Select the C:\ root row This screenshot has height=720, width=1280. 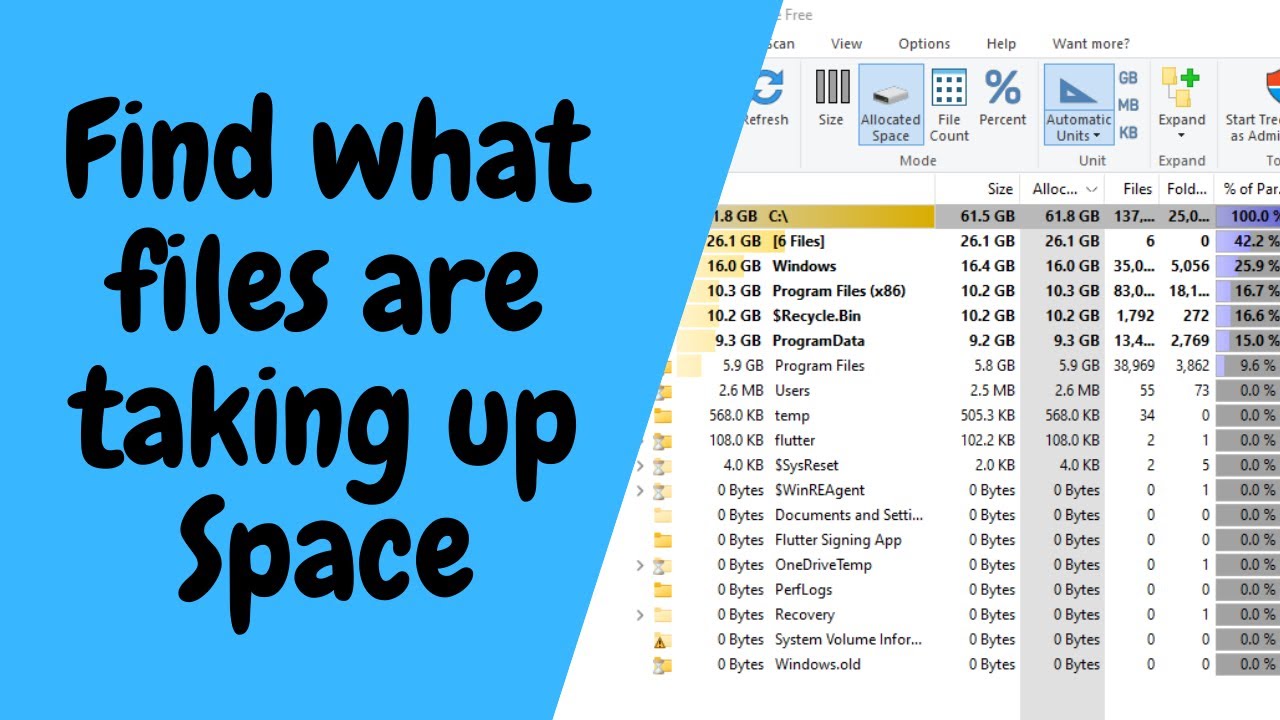coord(996,216)
